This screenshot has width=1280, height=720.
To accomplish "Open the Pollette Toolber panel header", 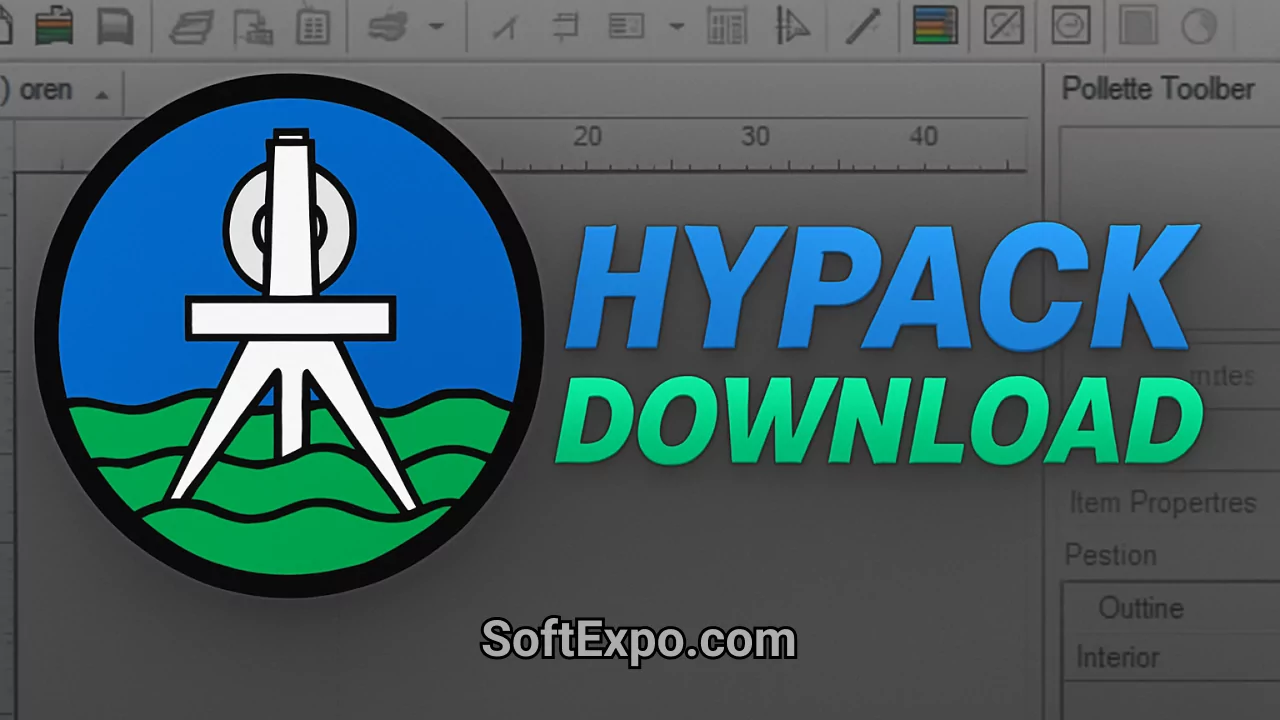I will point(1160,89).
